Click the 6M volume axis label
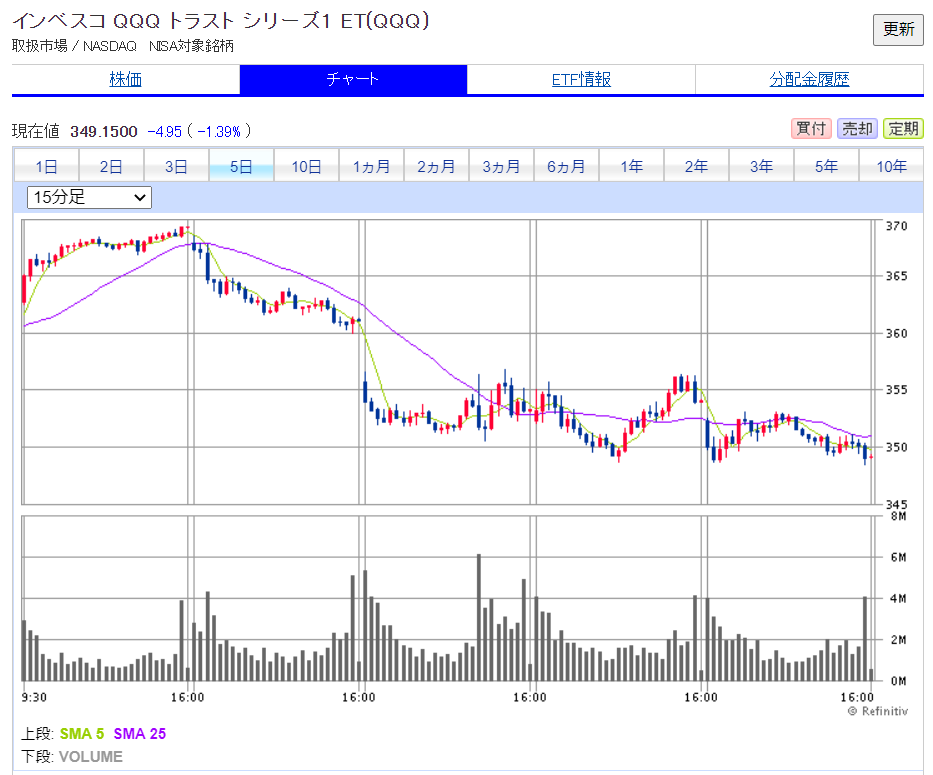Screen dimensions: 933x775 click(898, 558)
